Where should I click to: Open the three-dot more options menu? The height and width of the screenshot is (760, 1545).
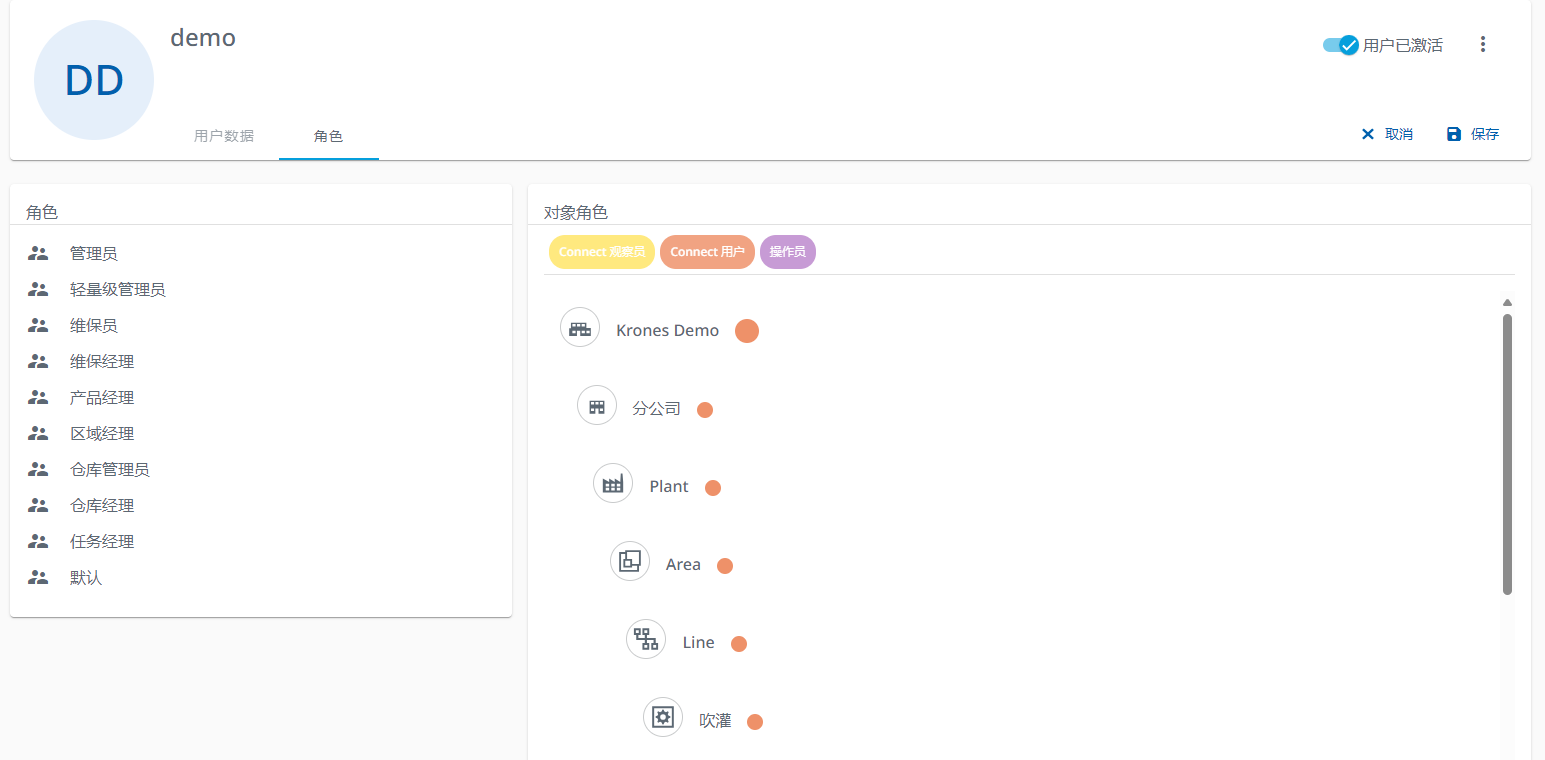pyautogui.click(x=1483, y=44)
